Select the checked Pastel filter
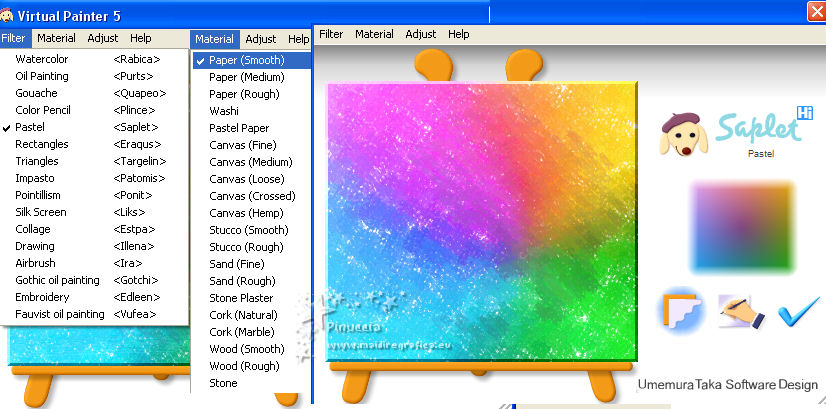The image size is (826, 409). (x=94, y=127)
